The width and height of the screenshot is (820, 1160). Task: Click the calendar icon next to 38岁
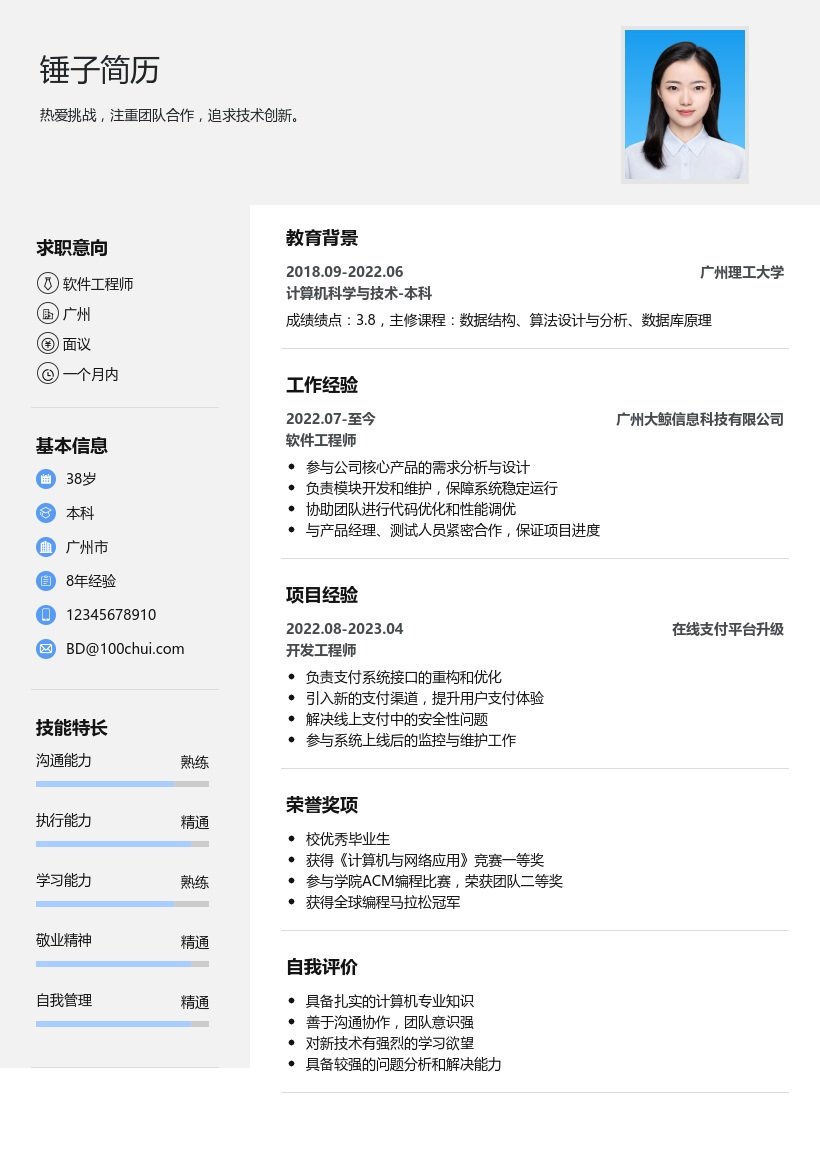tap(46, 479)
